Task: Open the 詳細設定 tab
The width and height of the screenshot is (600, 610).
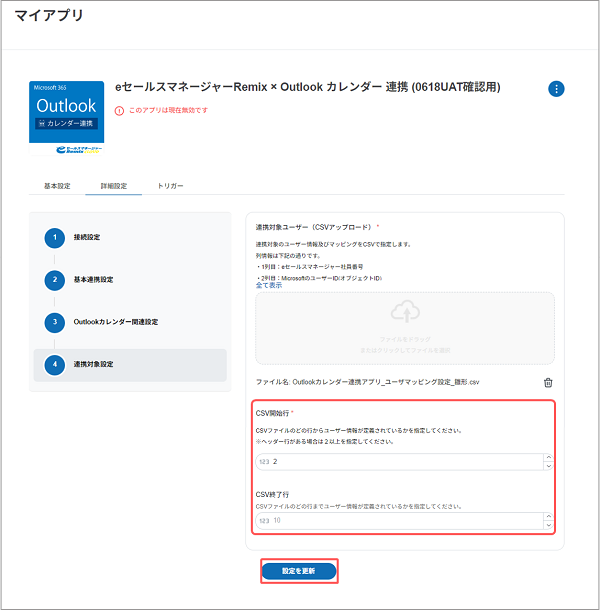Action: (114, 186)
